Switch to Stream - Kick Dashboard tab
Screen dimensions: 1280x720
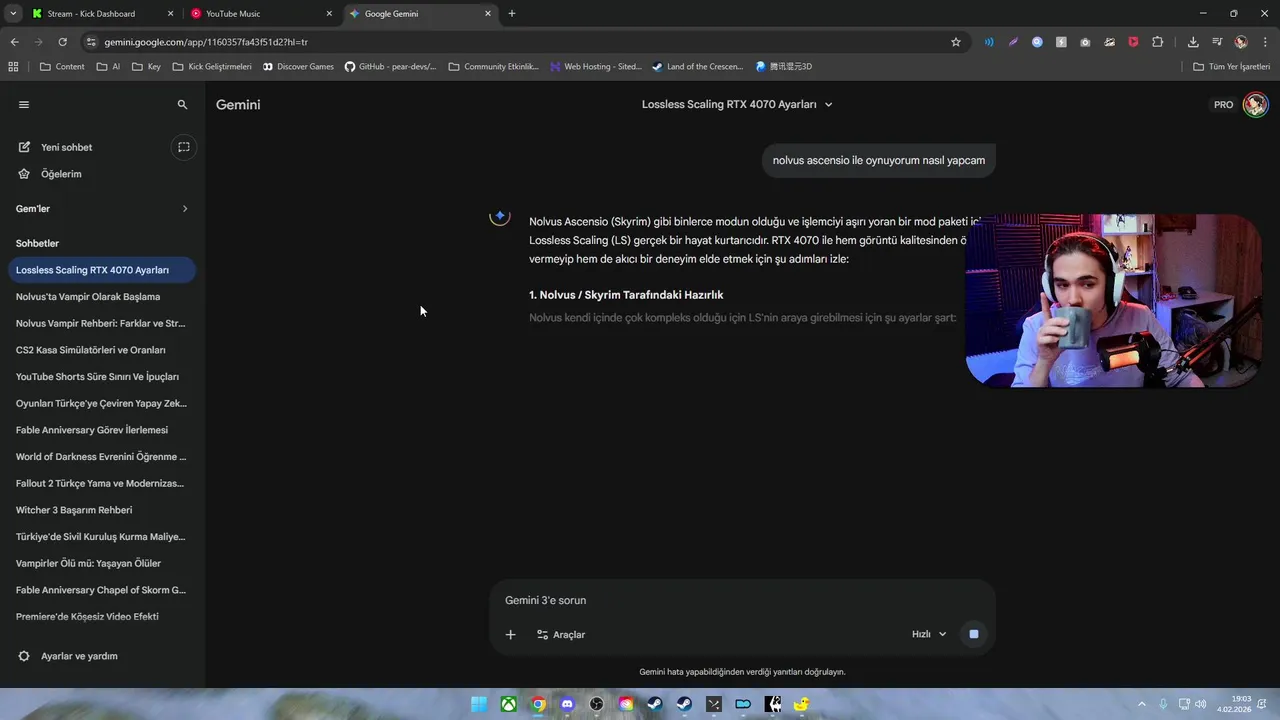point(100,14)
